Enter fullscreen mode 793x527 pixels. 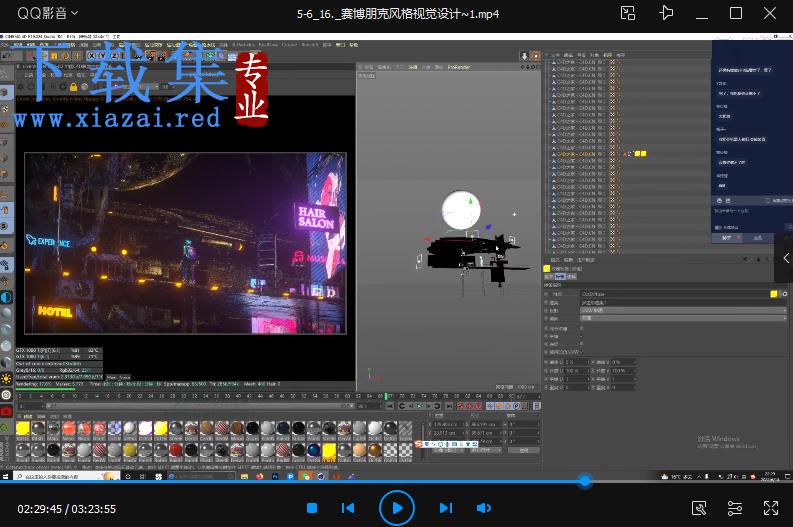[x=771, y=508]
